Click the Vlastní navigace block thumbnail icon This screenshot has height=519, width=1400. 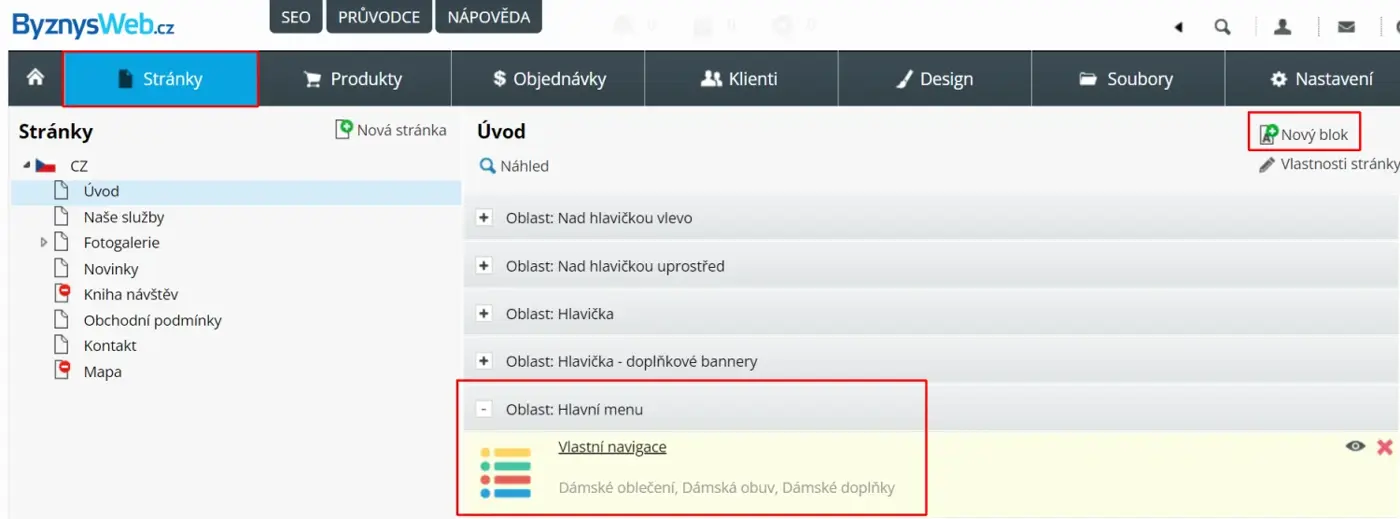tap(505, 473)
